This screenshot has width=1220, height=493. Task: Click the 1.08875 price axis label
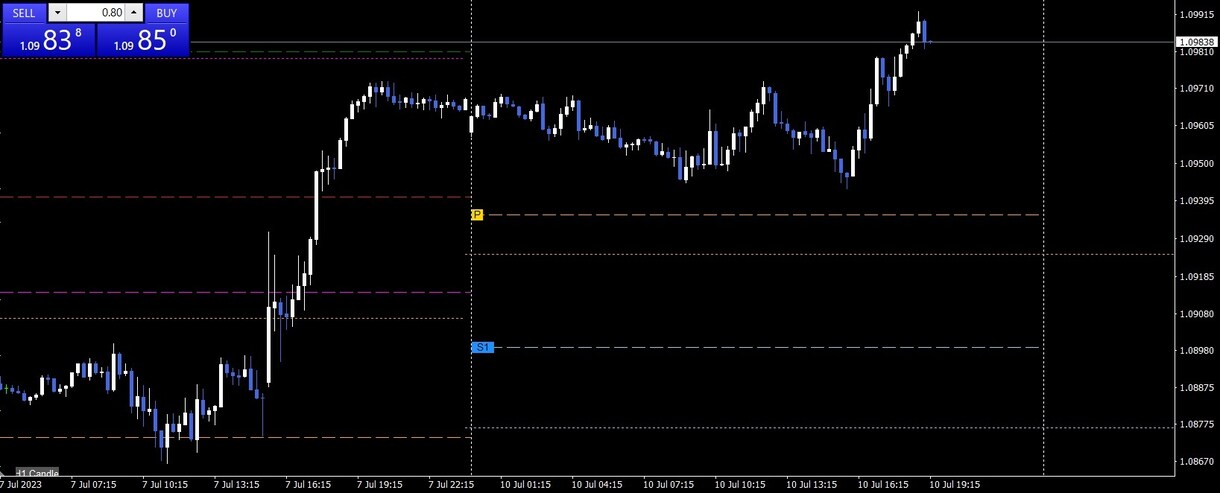[1196, 388]
